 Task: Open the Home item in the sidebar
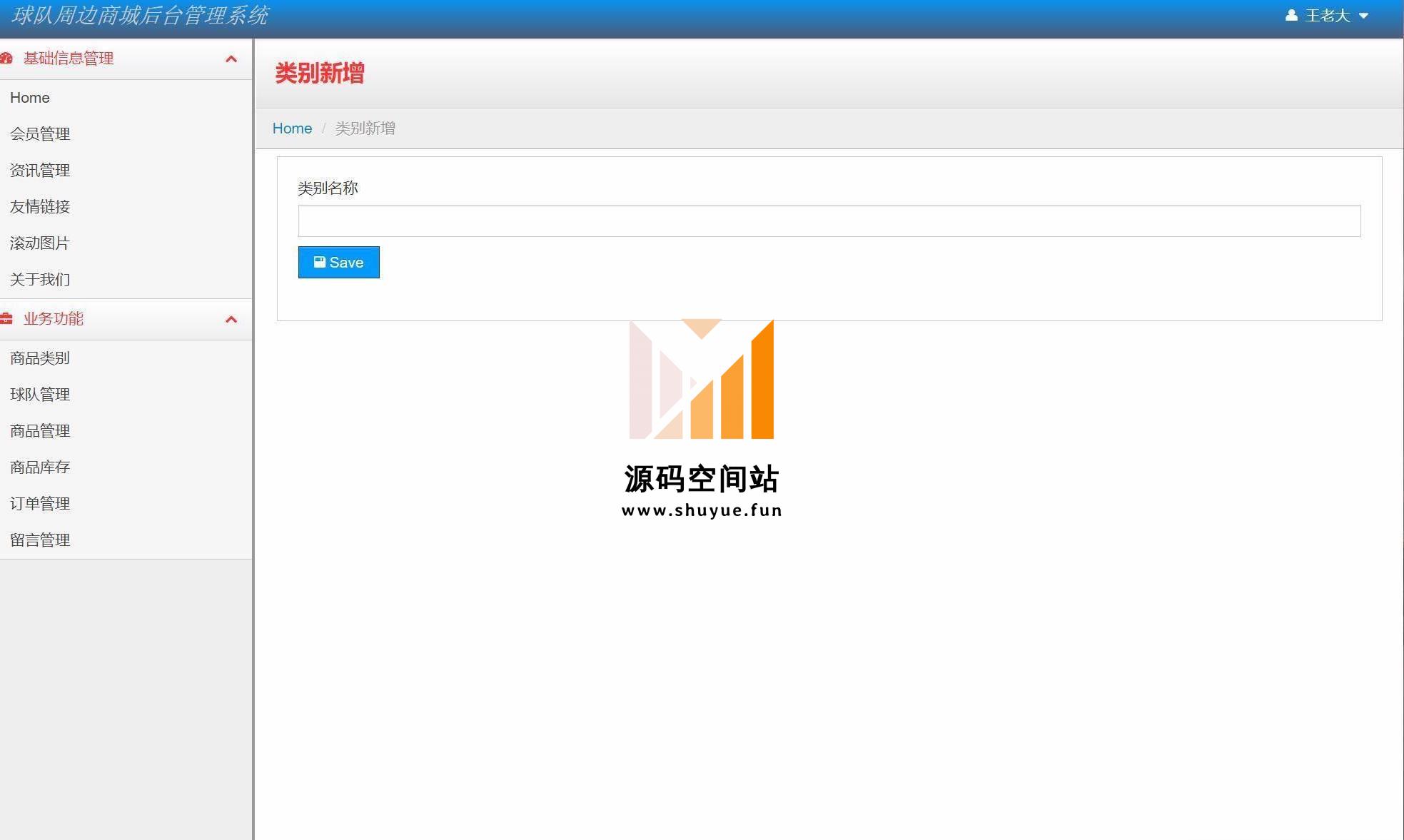30,98
